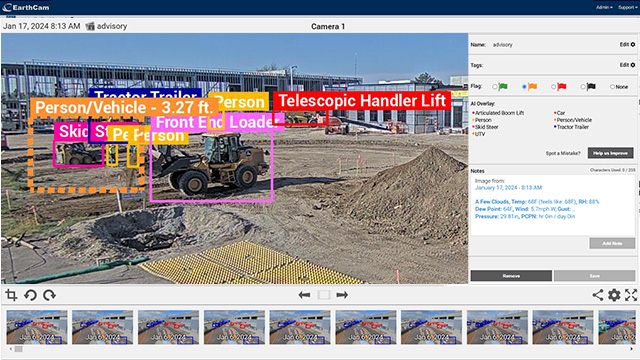Open the settings gear icon
Image resolution: width=640 pixels, height=360 pixels.
[x=614, y=295]
